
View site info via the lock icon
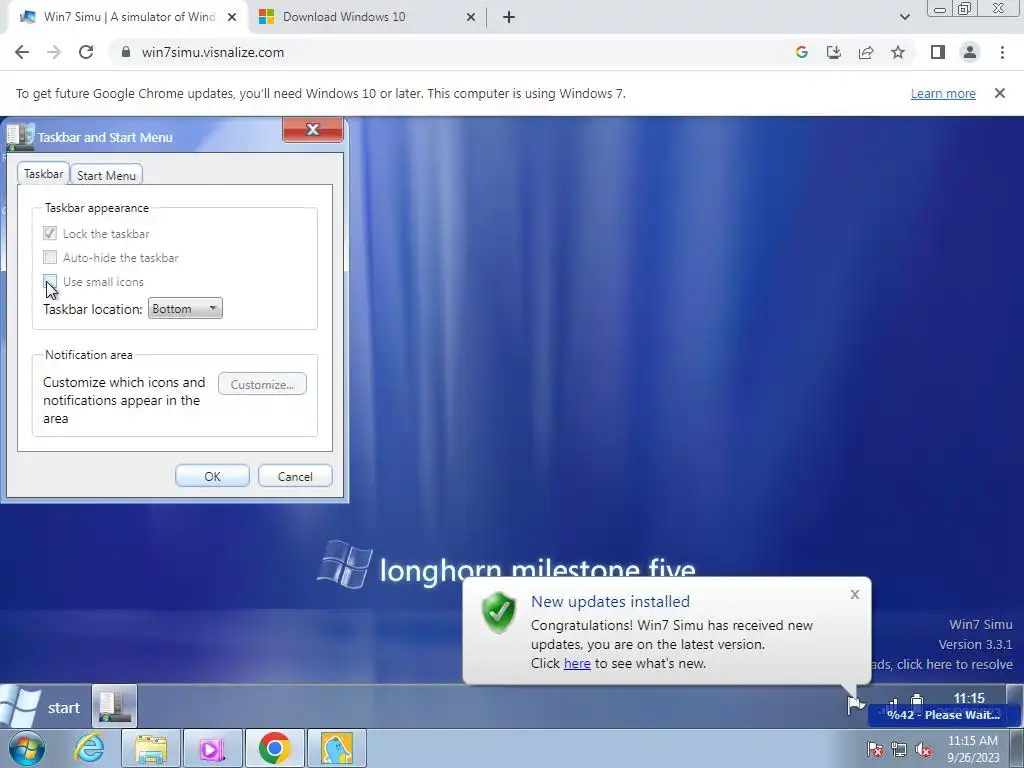pyautogui.click(x=126, y=52)
